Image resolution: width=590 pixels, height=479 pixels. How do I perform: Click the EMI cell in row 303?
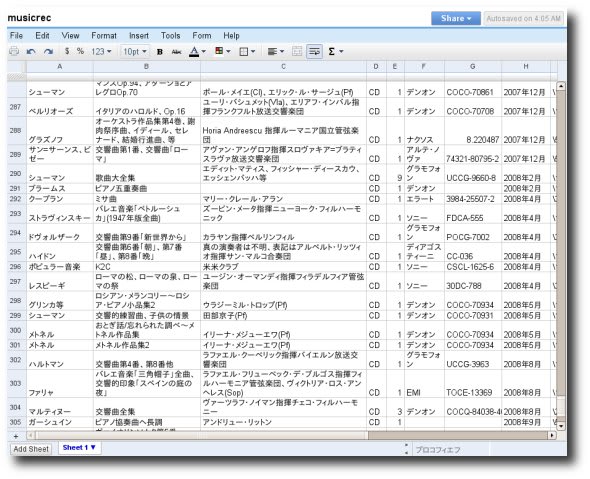click(x=424, y=383)
